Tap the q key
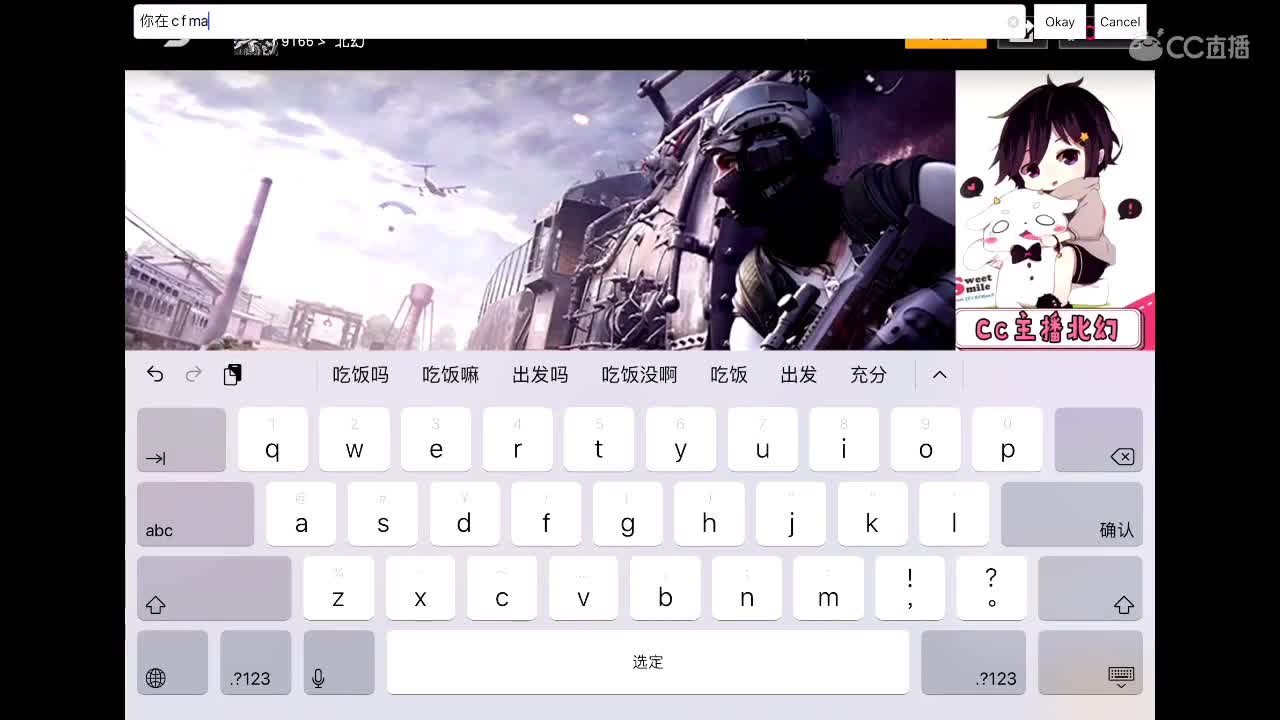The image size is (1280, 720). [272, 439]
